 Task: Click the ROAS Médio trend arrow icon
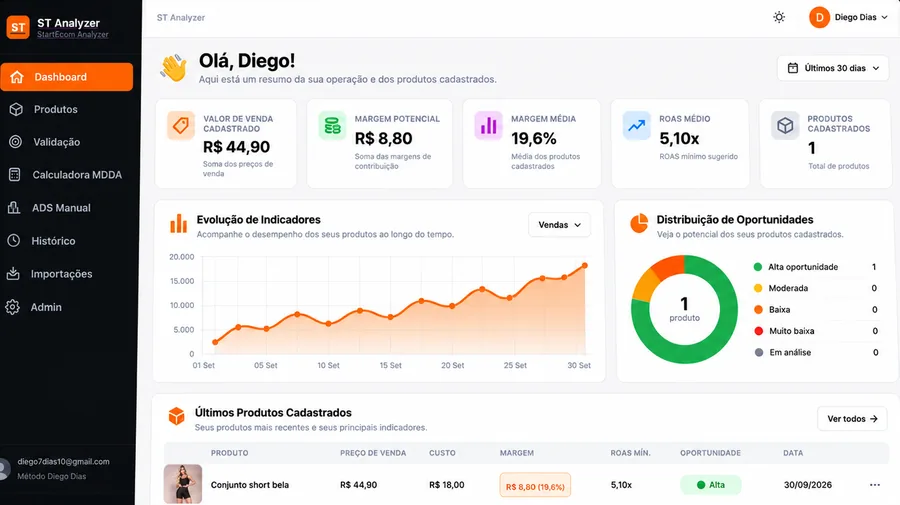click(x=637, y=126)
